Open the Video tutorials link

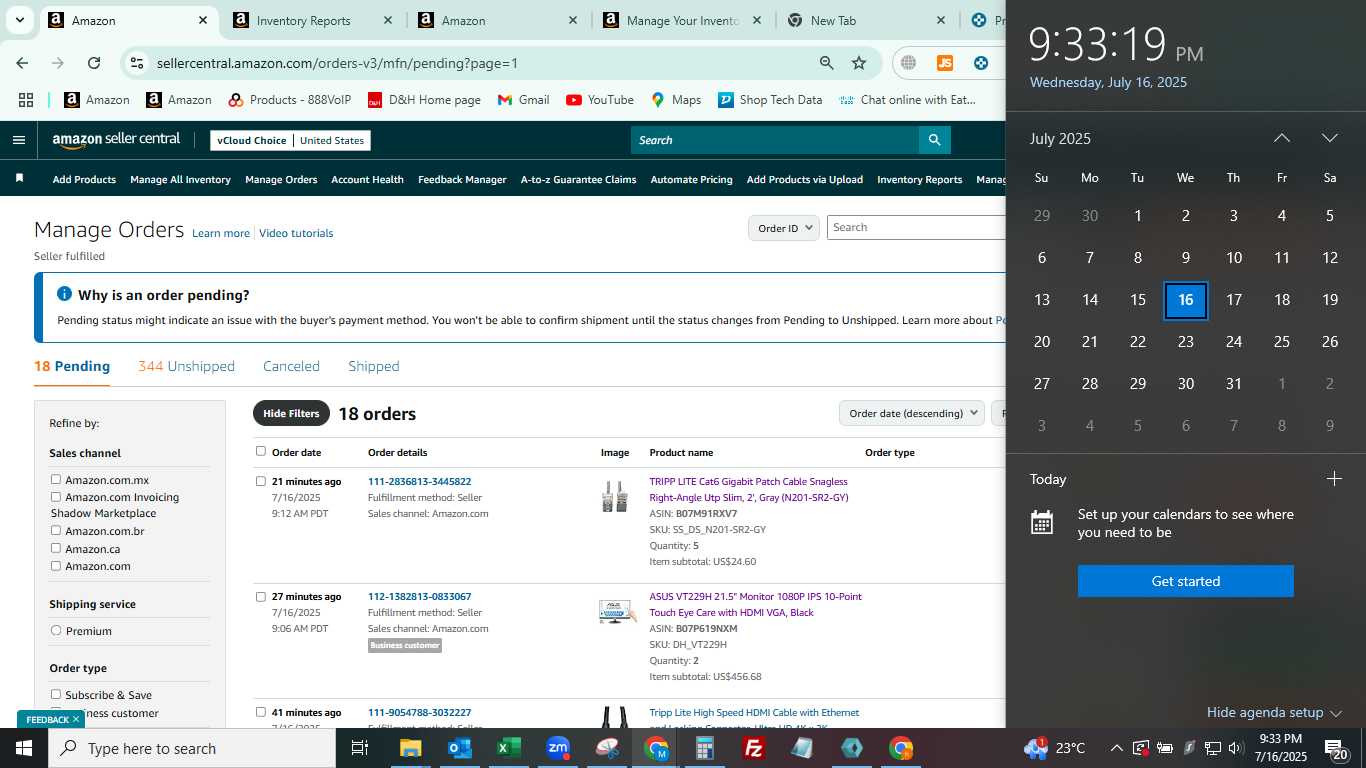pyautogui.click(x=296, y=233)
